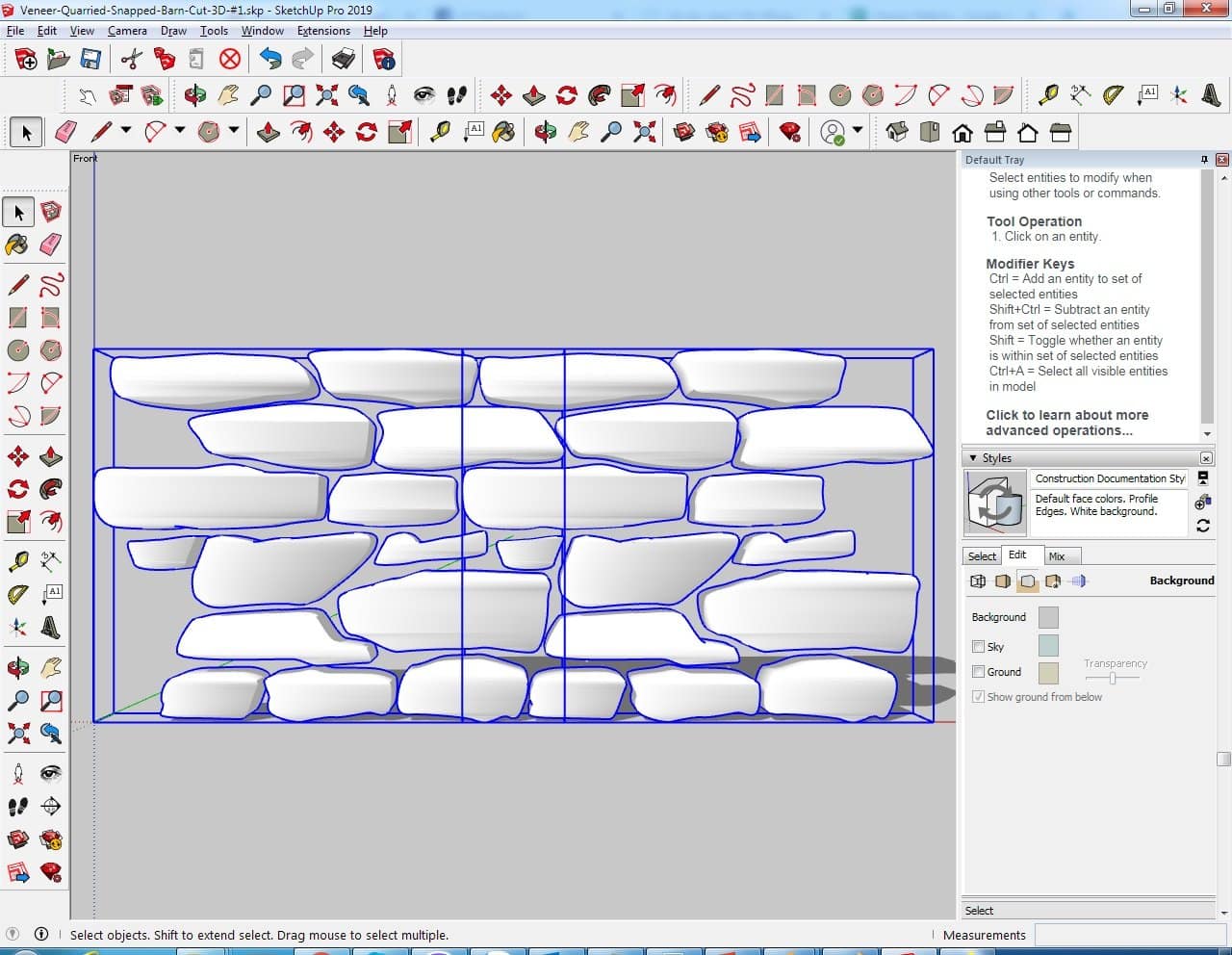1232x955 pixels.
Task: Collapse the Styles panel triangle
Action: (973, 458)
